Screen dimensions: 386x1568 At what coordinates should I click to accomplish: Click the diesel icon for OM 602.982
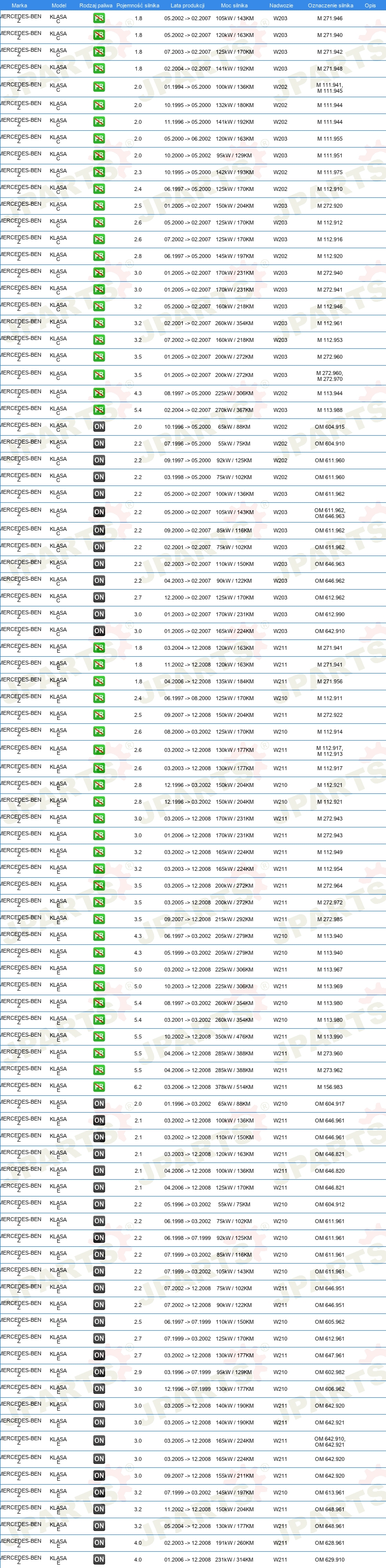click(99, 1372)
